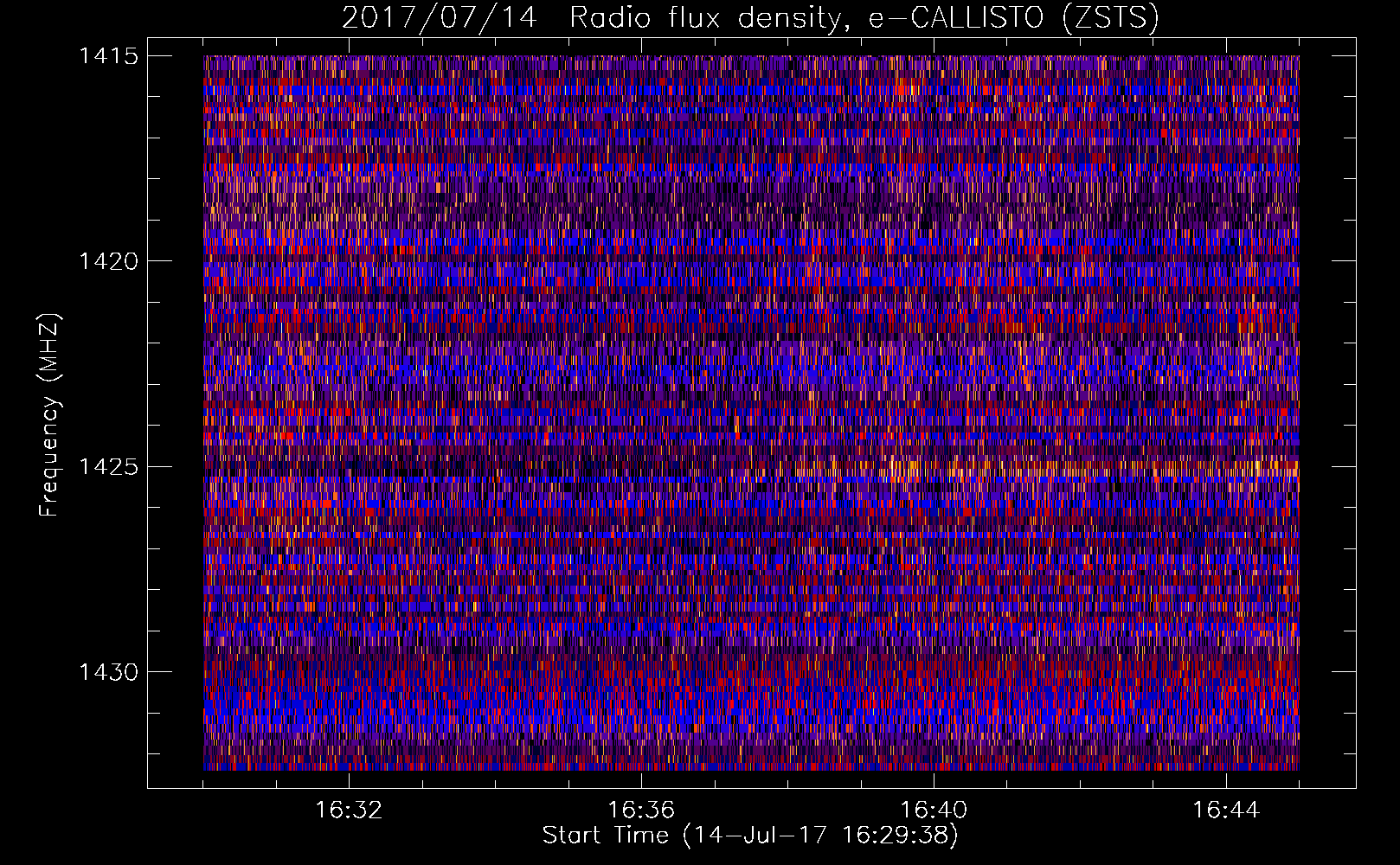Click the 1430 frequency tick label
1400x865 pixels.
[x=109, y=672]
